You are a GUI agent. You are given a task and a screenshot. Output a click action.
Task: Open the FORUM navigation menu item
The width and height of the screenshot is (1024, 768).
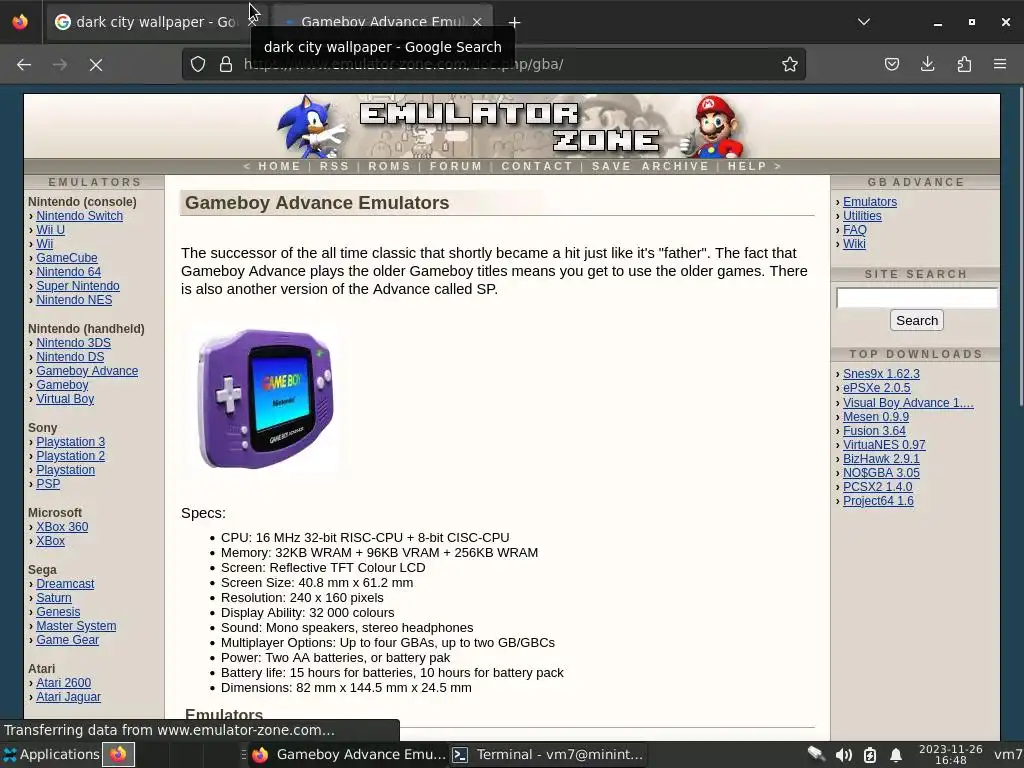click(x=456, y=166)
